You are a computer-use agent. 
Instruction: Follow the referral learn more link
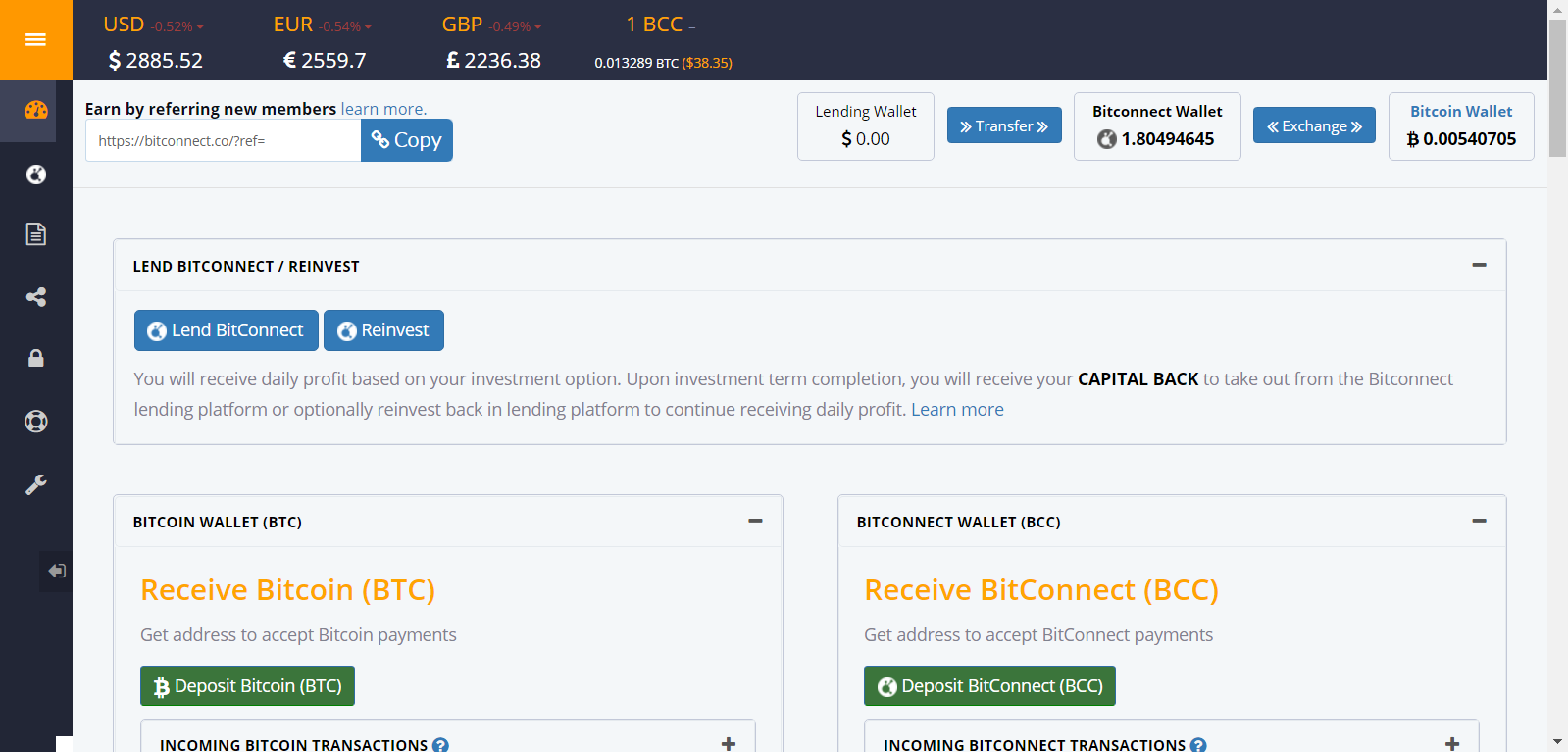[x=383, y=109]
